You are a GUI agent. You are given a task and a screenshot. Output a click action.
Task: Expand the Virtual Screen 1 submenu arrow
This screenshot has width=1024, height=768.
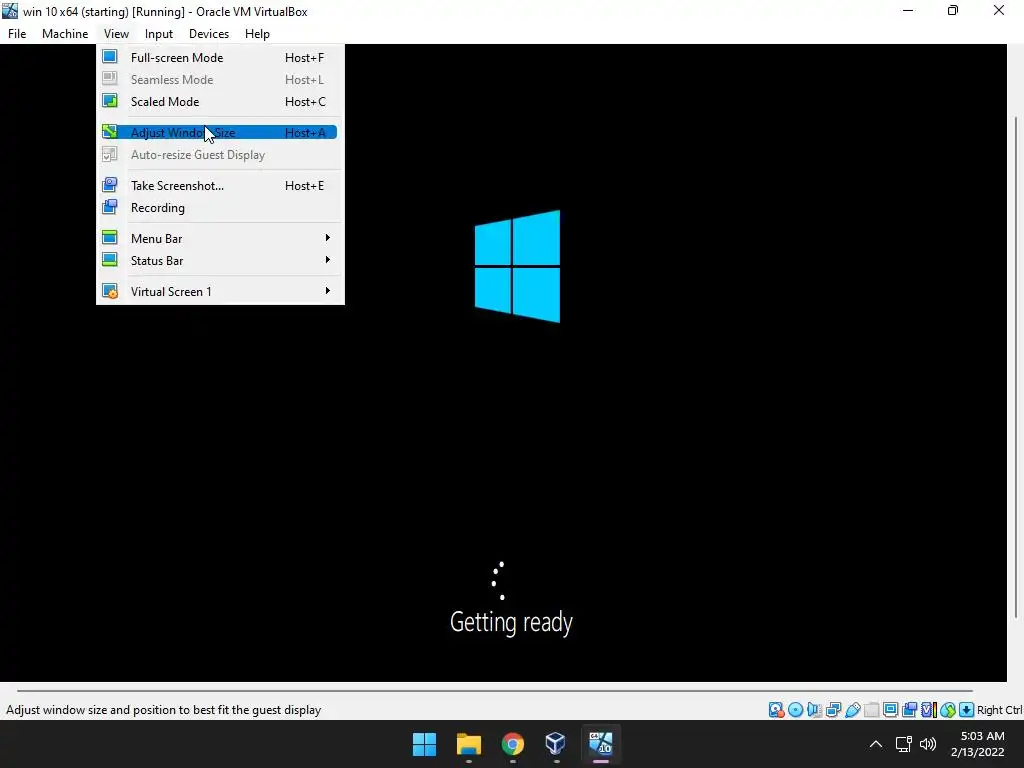pos(328,291)
